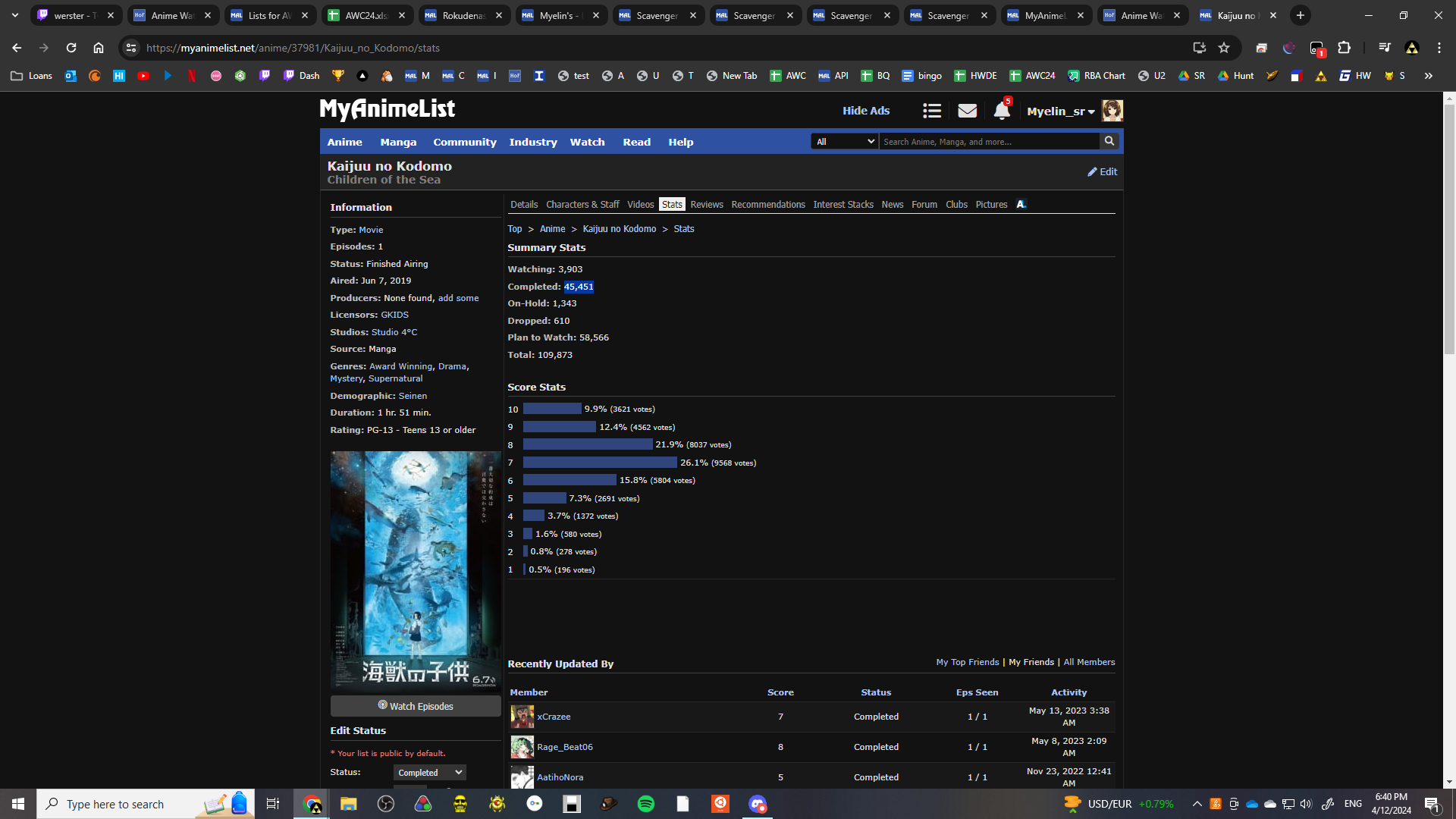The width and height of the screenshot is (1456, 819).
Task: Open the All search category dropdown
Action: click(844, 142)
